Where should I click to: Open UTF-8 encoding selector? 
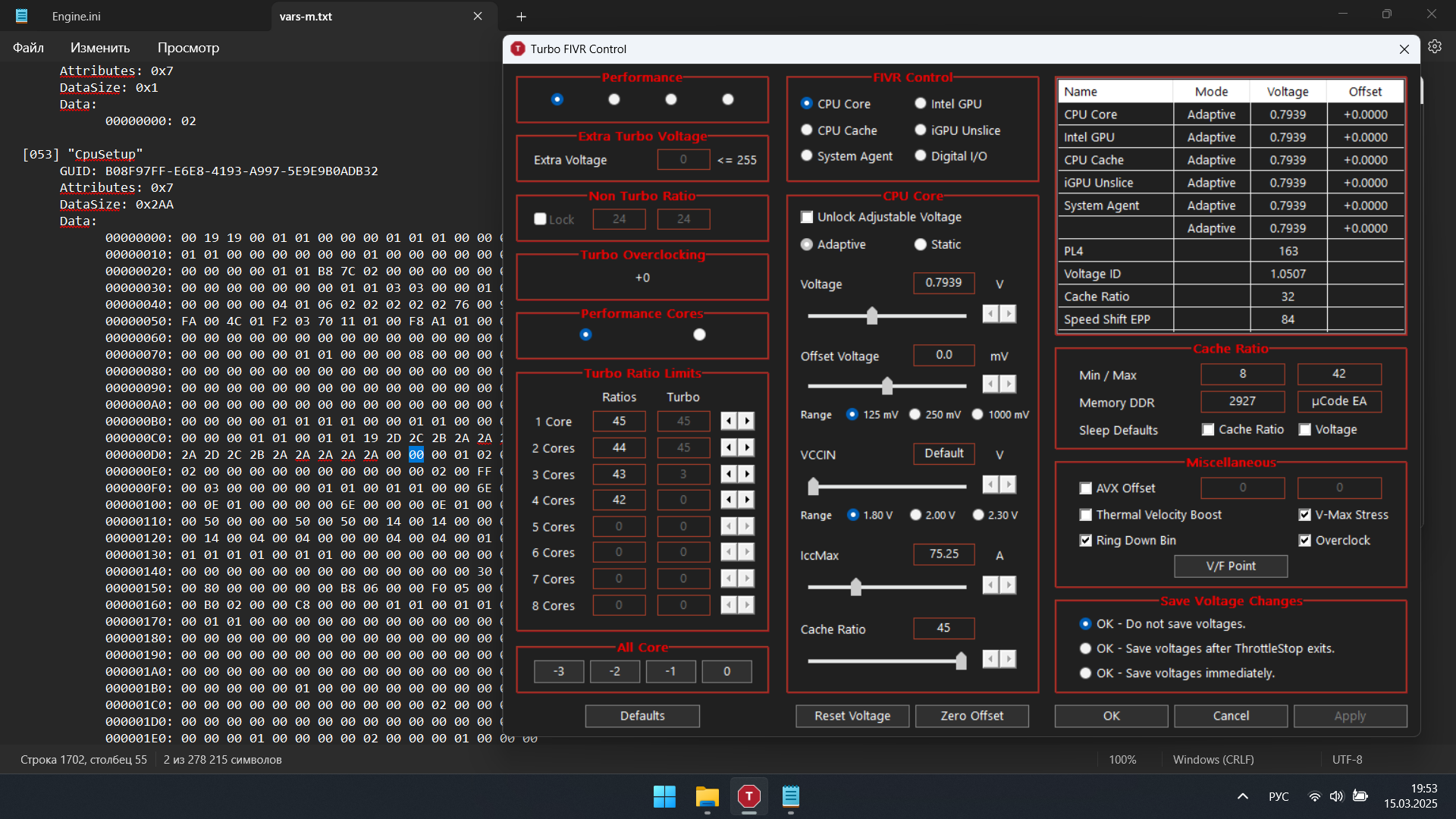pyautogui.click(x=1347, y=759)
